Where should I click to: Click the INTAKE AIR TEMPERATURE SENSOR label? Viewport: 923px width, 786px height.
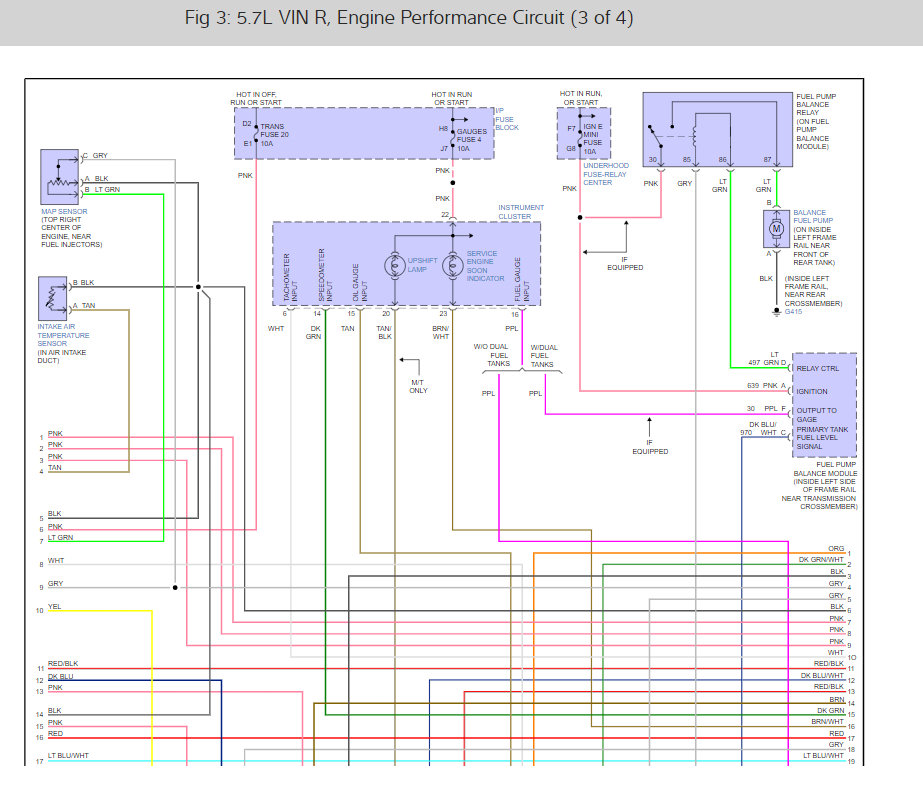tap(63, 335)
